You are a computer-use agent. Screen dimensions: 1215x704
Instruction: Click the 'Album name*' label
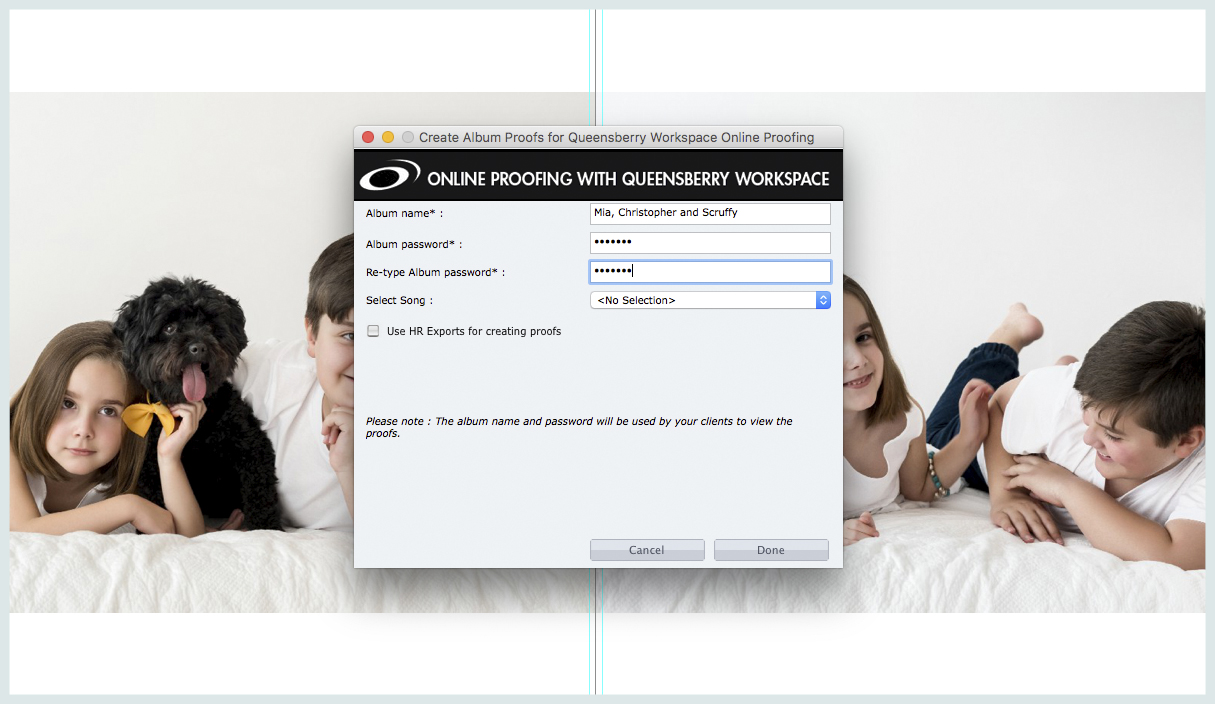pyautogui.click(x=404, y=213)
